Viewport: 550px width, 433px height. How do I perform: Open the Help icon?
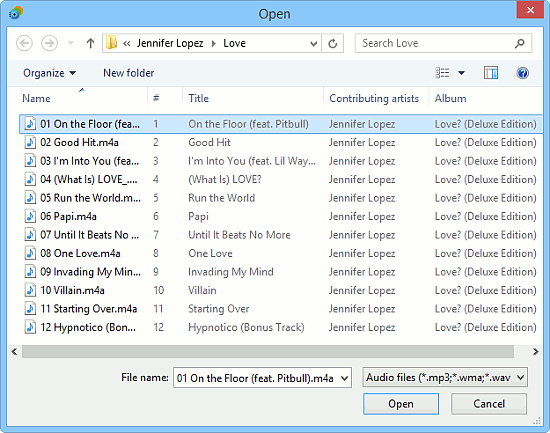tap(523, 73)
